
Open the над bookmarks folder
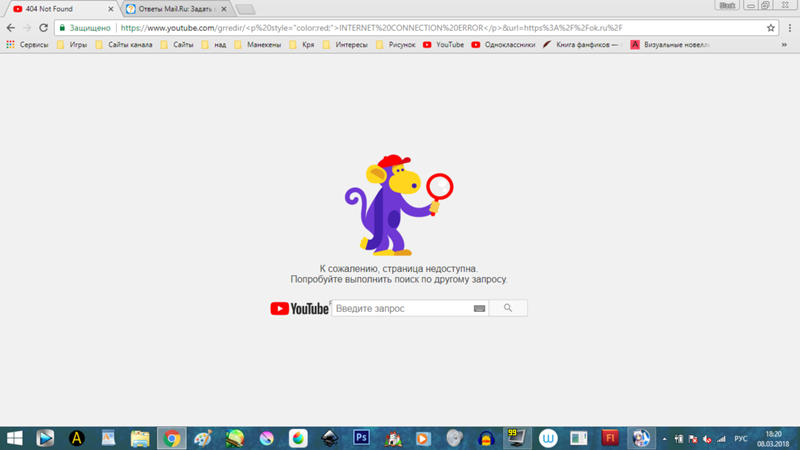point(214,45)
